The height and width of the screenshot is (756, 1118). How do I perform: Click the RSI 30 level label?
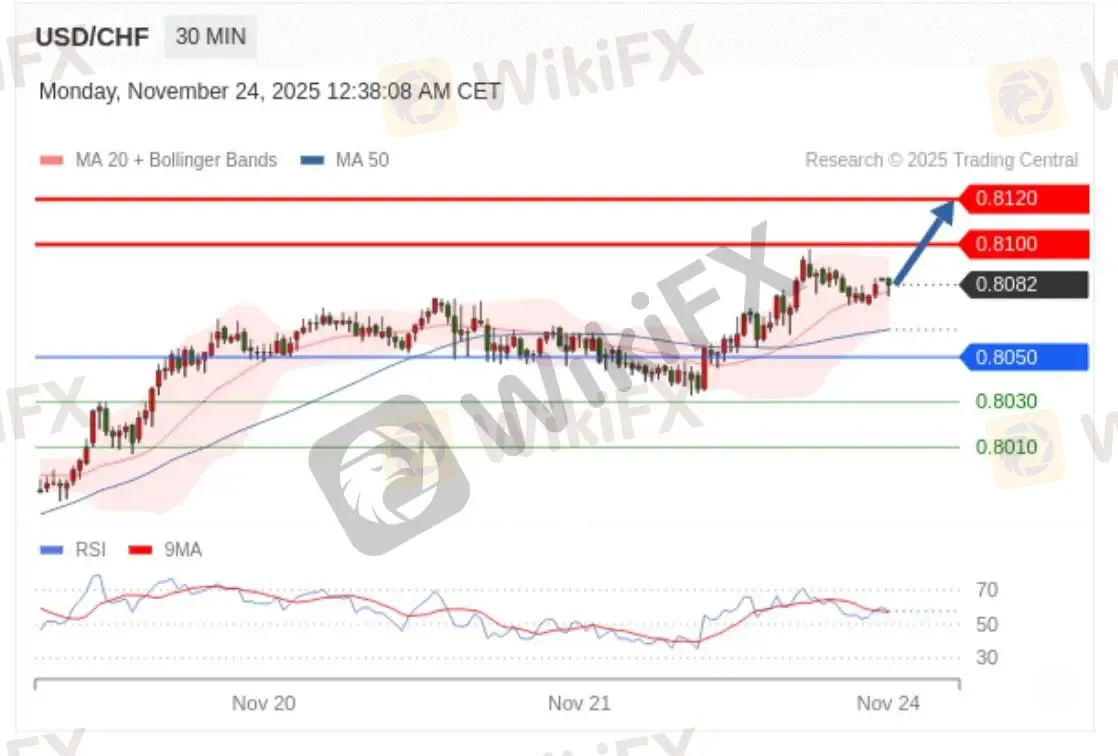point(987,658)
